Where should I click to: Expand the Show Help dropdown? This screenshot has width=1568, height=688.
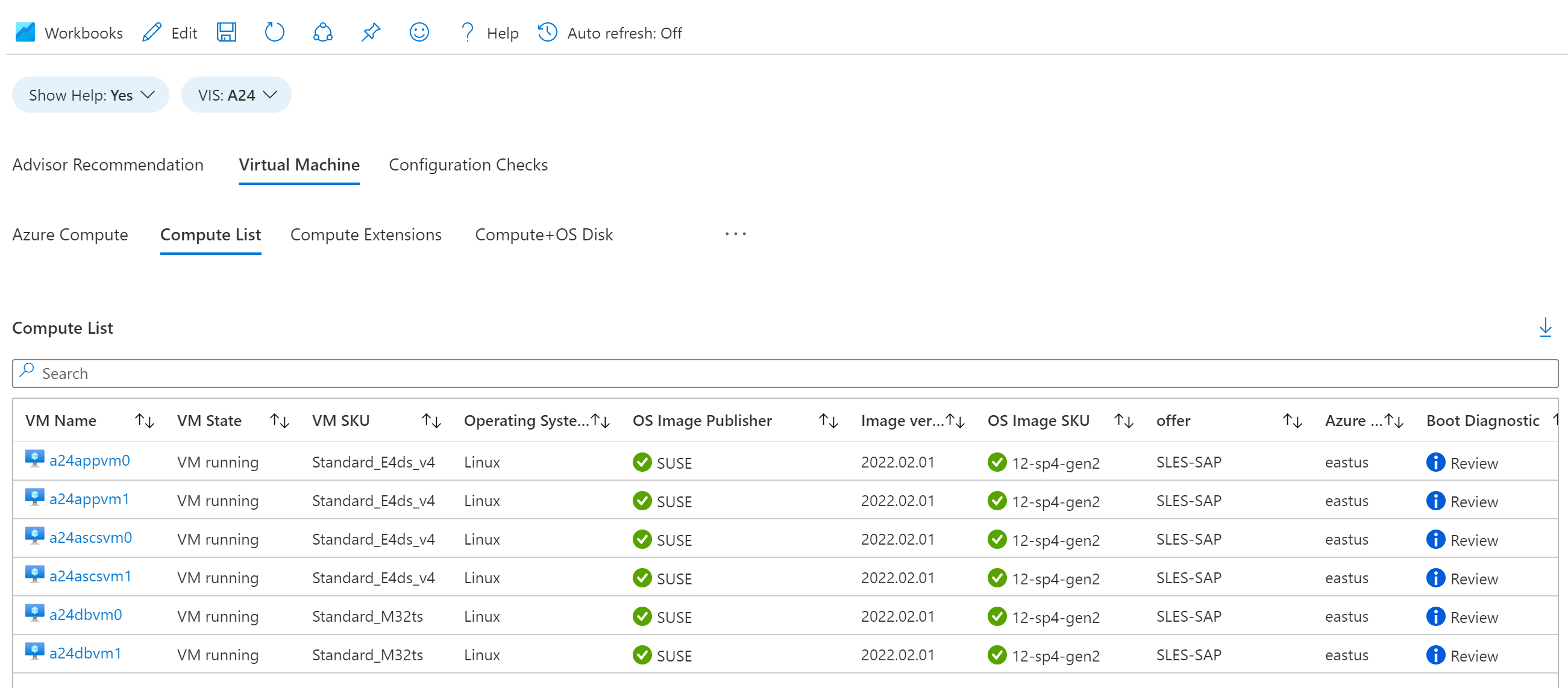point(91,95)
